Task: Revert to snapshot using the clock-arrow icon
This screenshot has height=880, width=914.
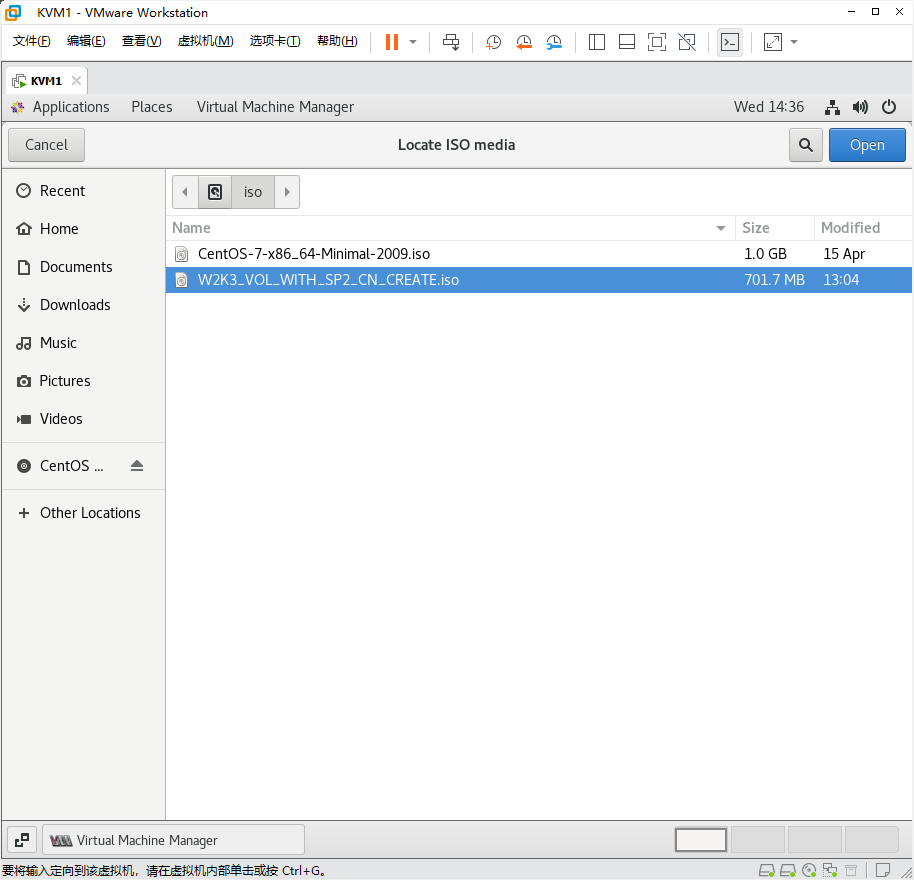Action: tap(523, 42)
